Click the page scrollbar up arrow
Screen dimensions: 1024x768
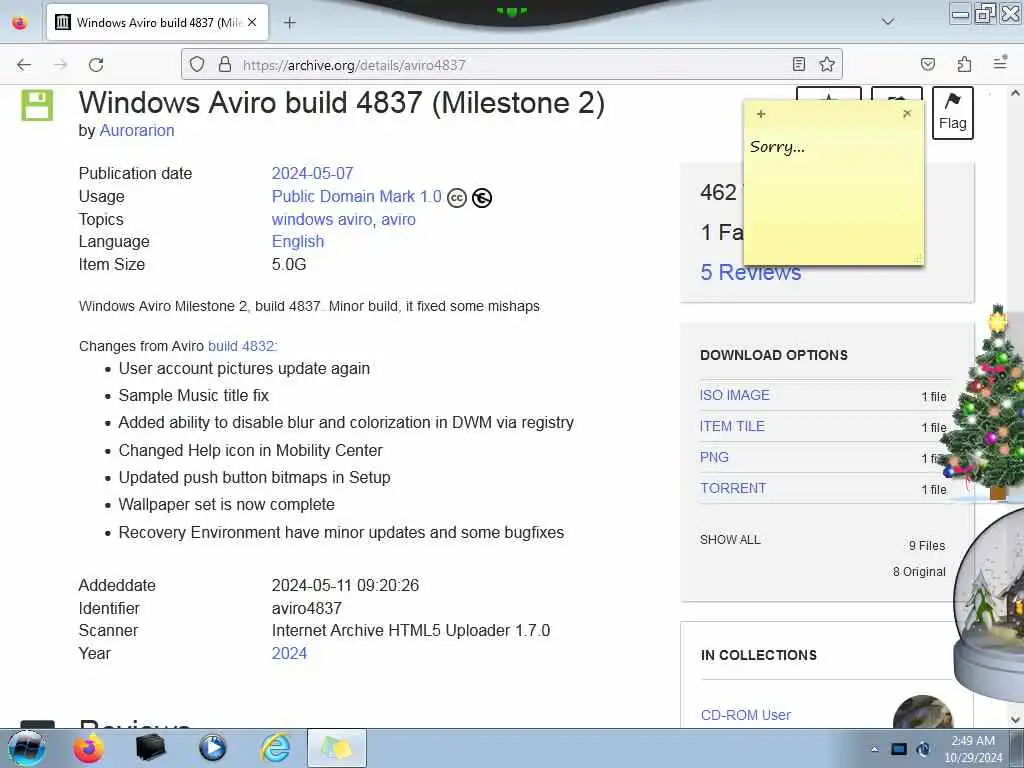[x=1015, y=93]
